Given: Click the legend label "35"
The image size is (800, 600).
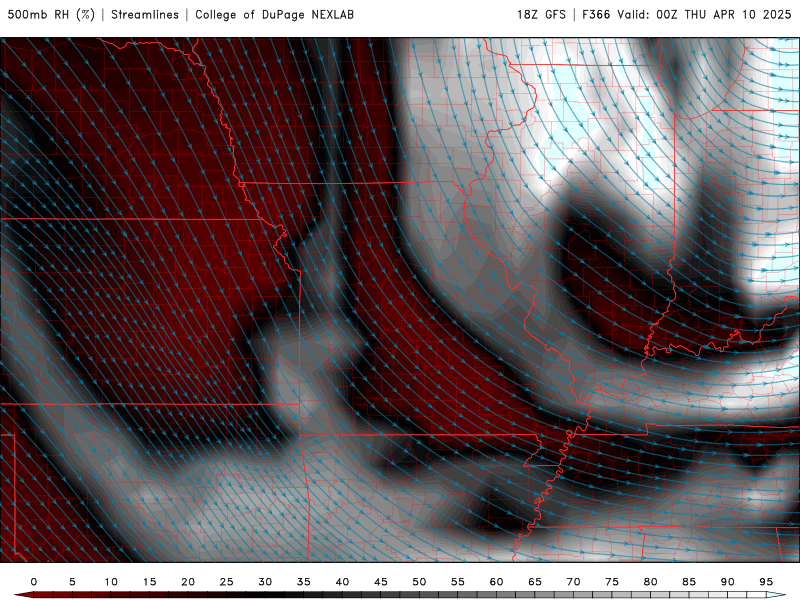Looking at the screenshot, I should point(304,582).
